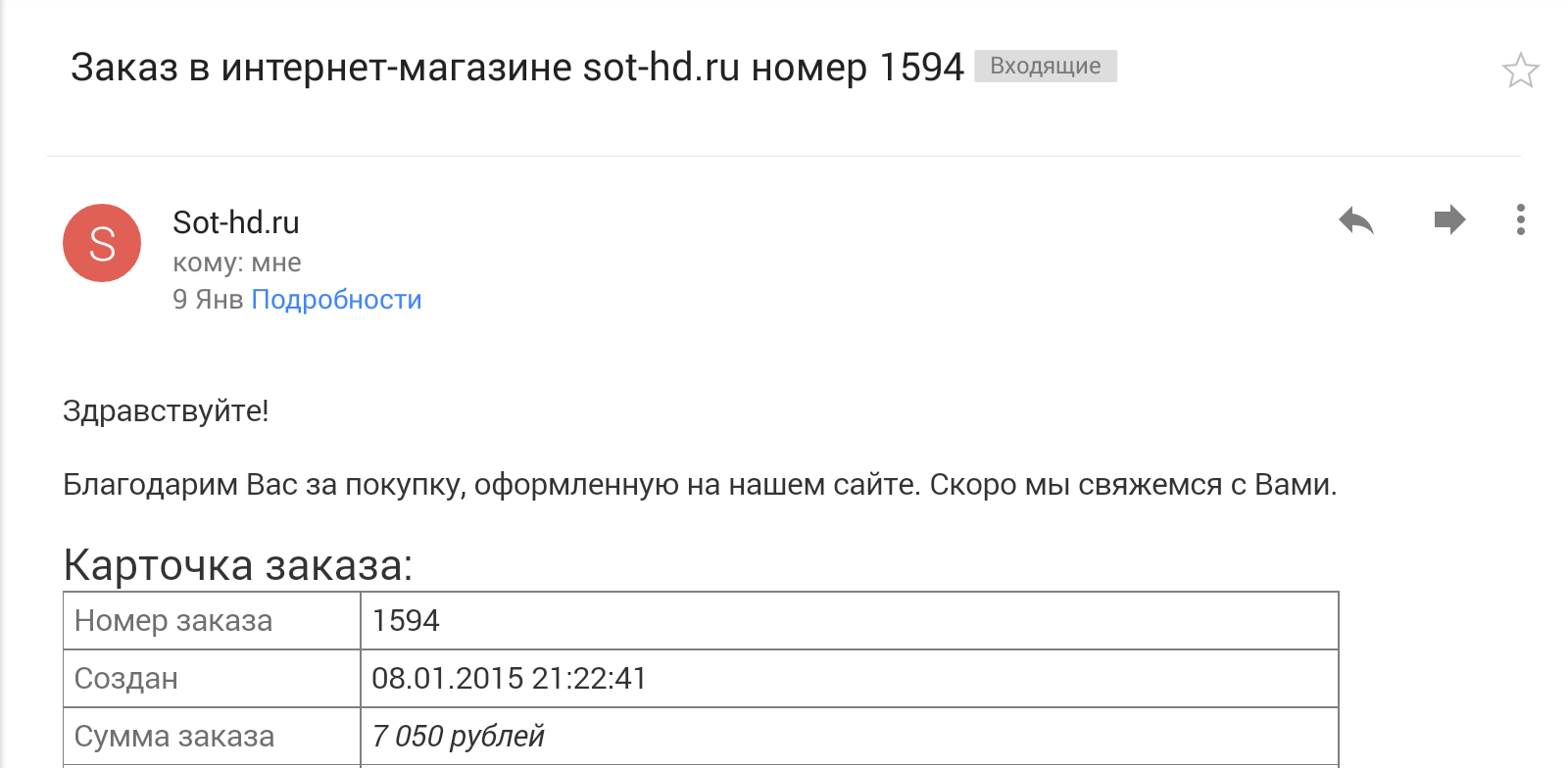Open the Подробности details link
The width and height of the screenshot is (1568, 768).
coord(336,300)
